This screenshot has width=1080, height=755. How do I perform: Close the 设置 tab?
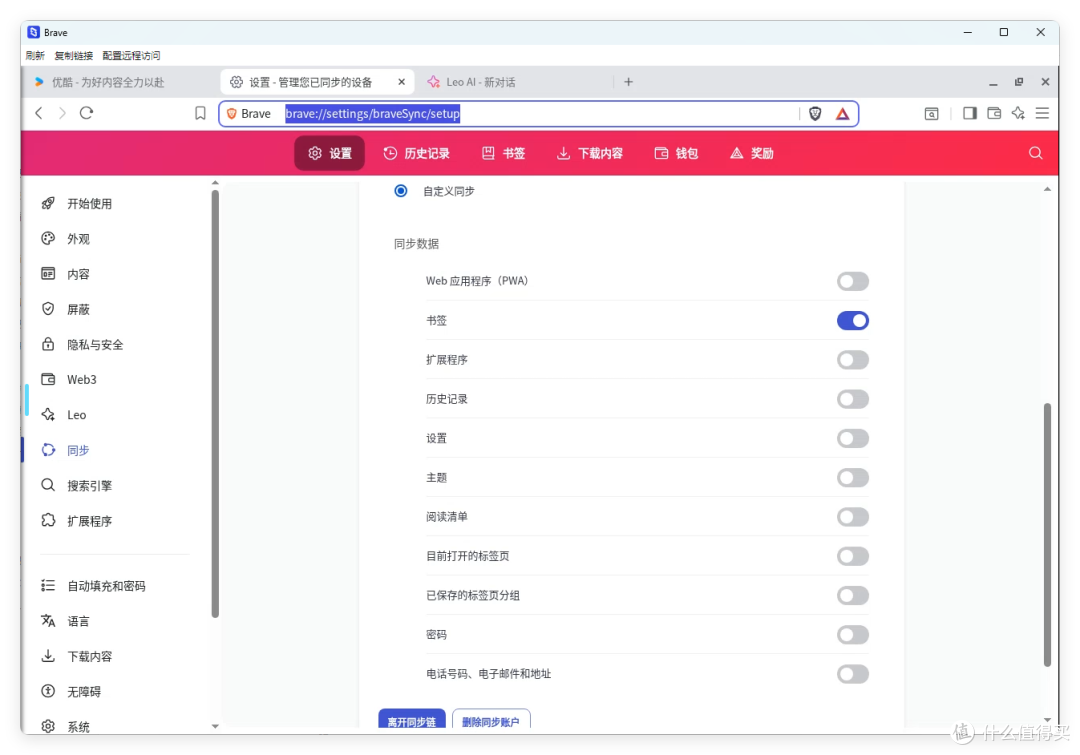(402, 82)
